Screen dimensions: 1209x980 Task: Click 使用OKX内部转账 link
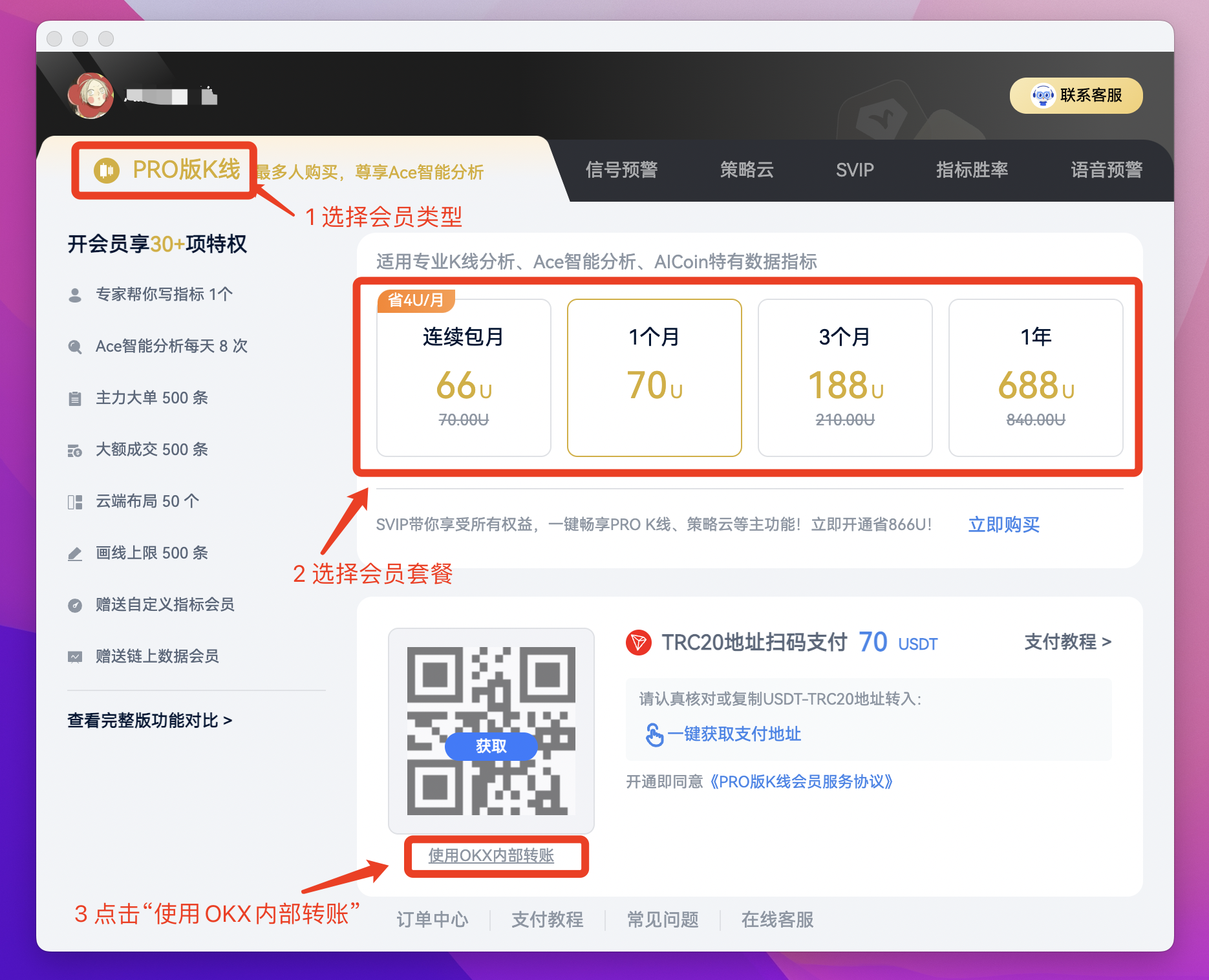(x=491, y=856)
